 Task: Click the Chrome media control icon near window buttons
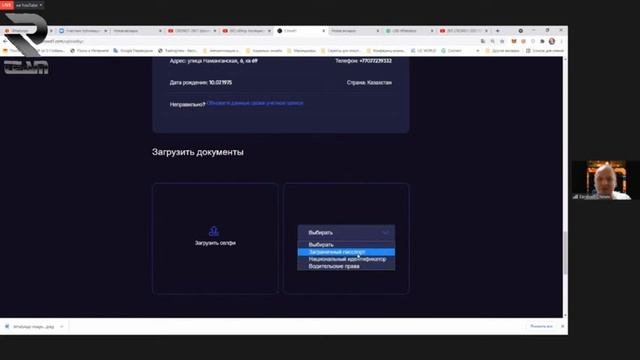(520, 31)
